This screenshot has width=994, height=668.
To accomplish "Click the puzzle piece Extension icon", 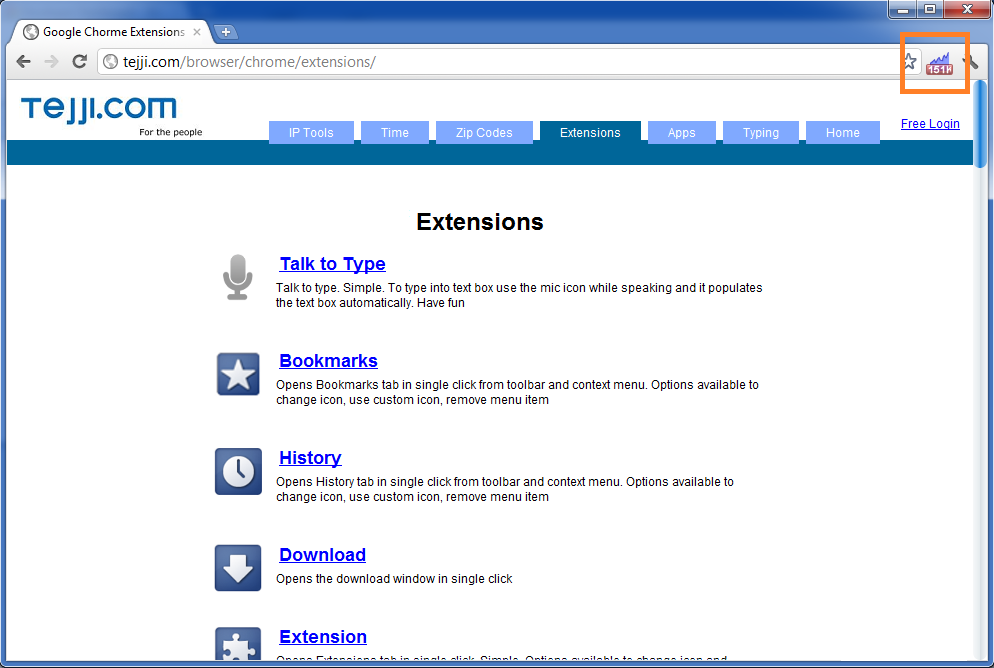I will tap(238, 644).
